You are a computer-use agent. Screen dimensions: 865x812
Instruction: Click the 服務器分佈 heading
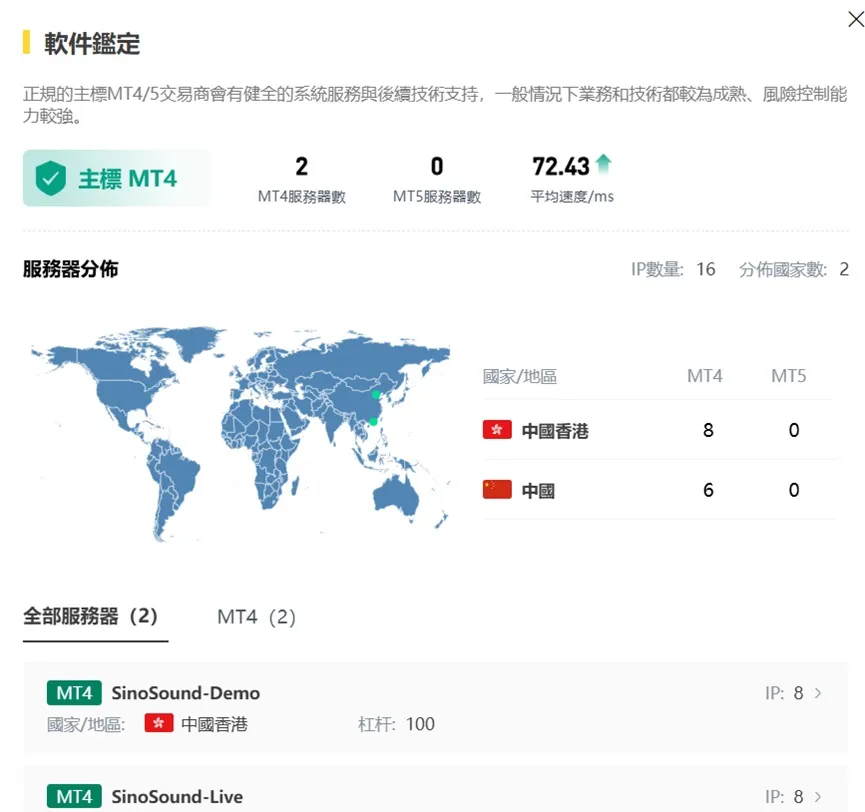(x=71, y=269)
